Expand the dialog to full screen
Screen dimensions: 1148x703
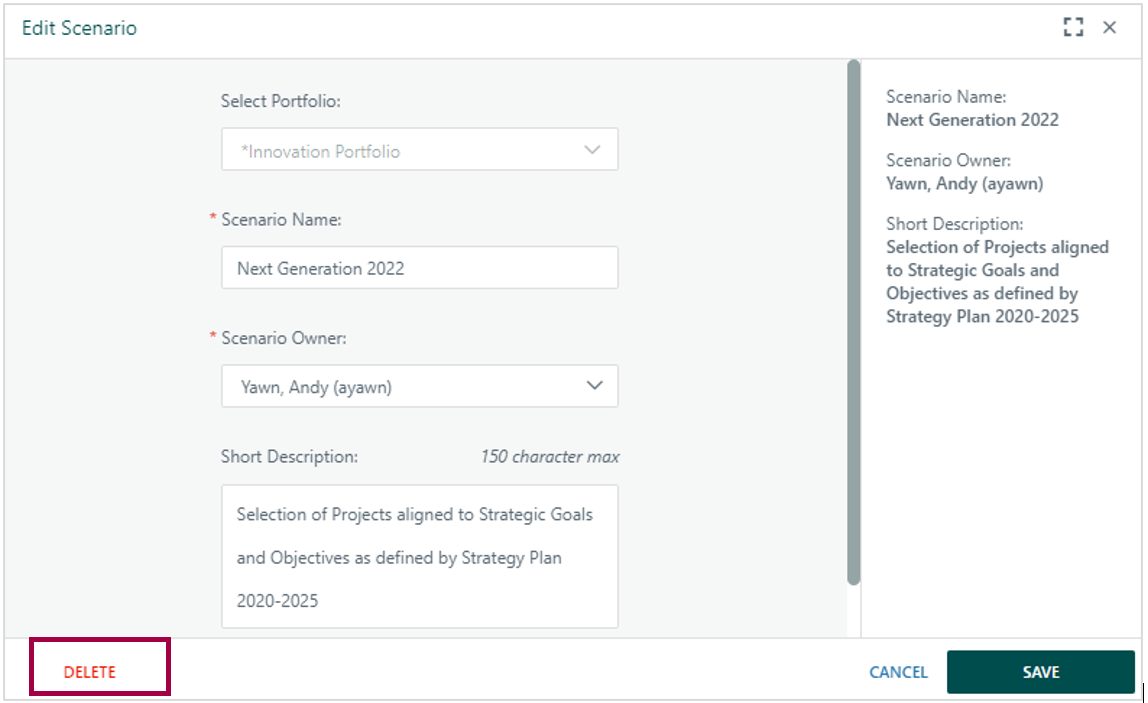(x=1073, y=28)
